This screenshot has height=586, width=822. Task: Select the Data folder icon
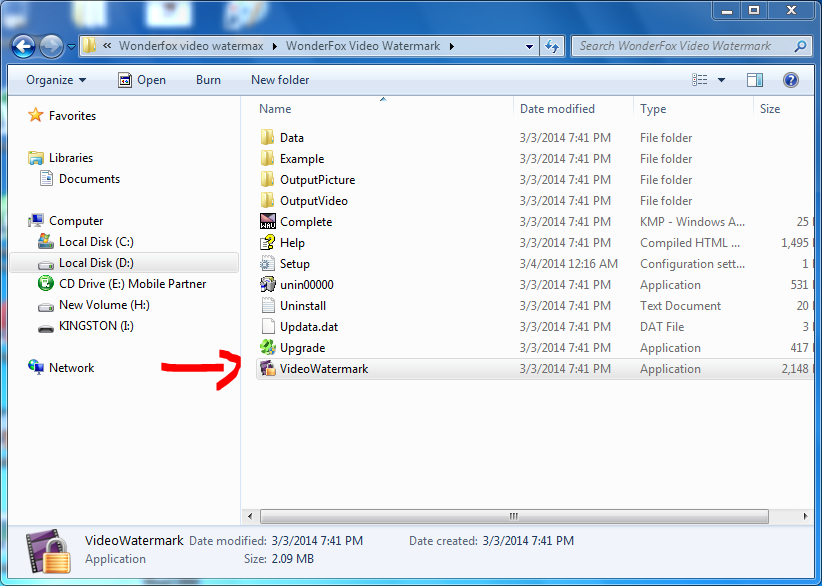pyautogui.click(x=267, y=137)
